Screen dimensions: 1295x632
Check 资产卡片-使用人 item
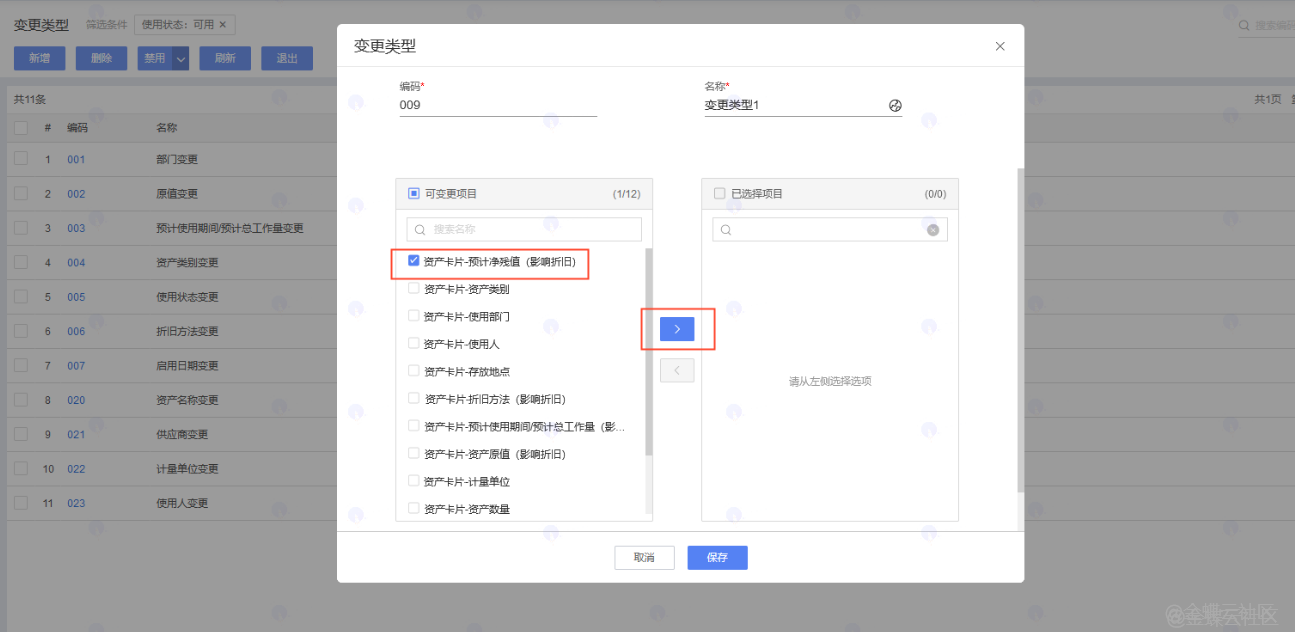tap(413, 343)
